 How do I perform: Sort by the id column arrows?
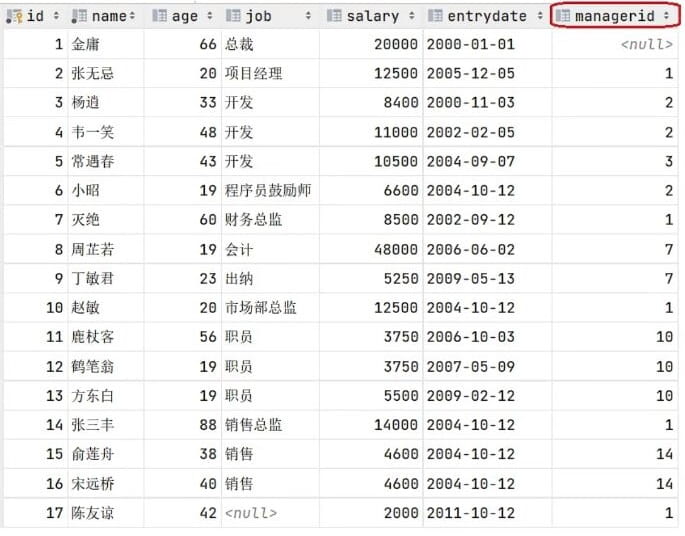coord(56,16)
